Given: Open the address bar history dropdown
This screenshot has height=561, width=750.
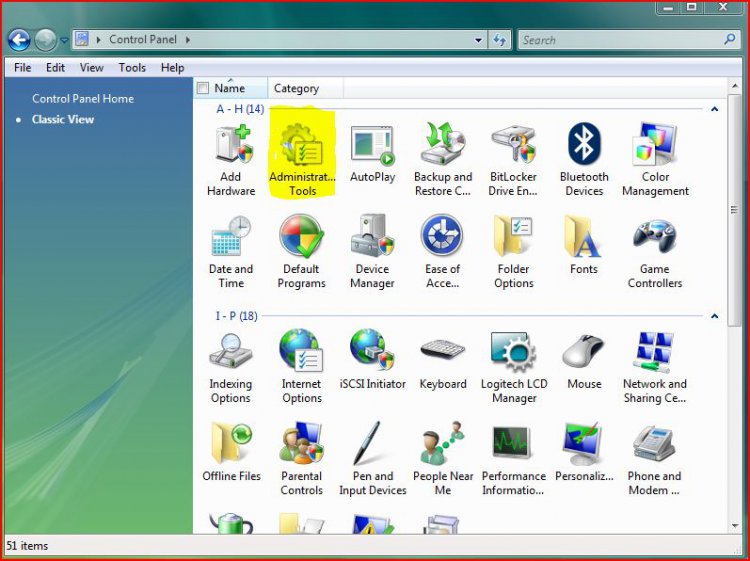Looking at the screenshot, I should (x=478, y=40).
